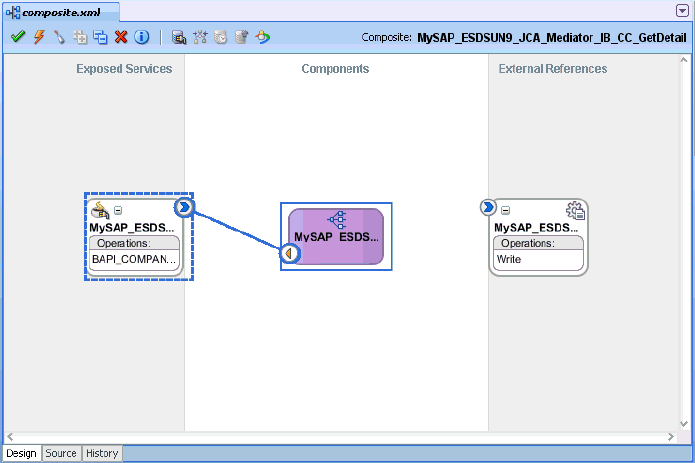Collapse the exposed service MySAP_ESDS box
This screenshot has height=463, width=695.
tap(118, 210)
